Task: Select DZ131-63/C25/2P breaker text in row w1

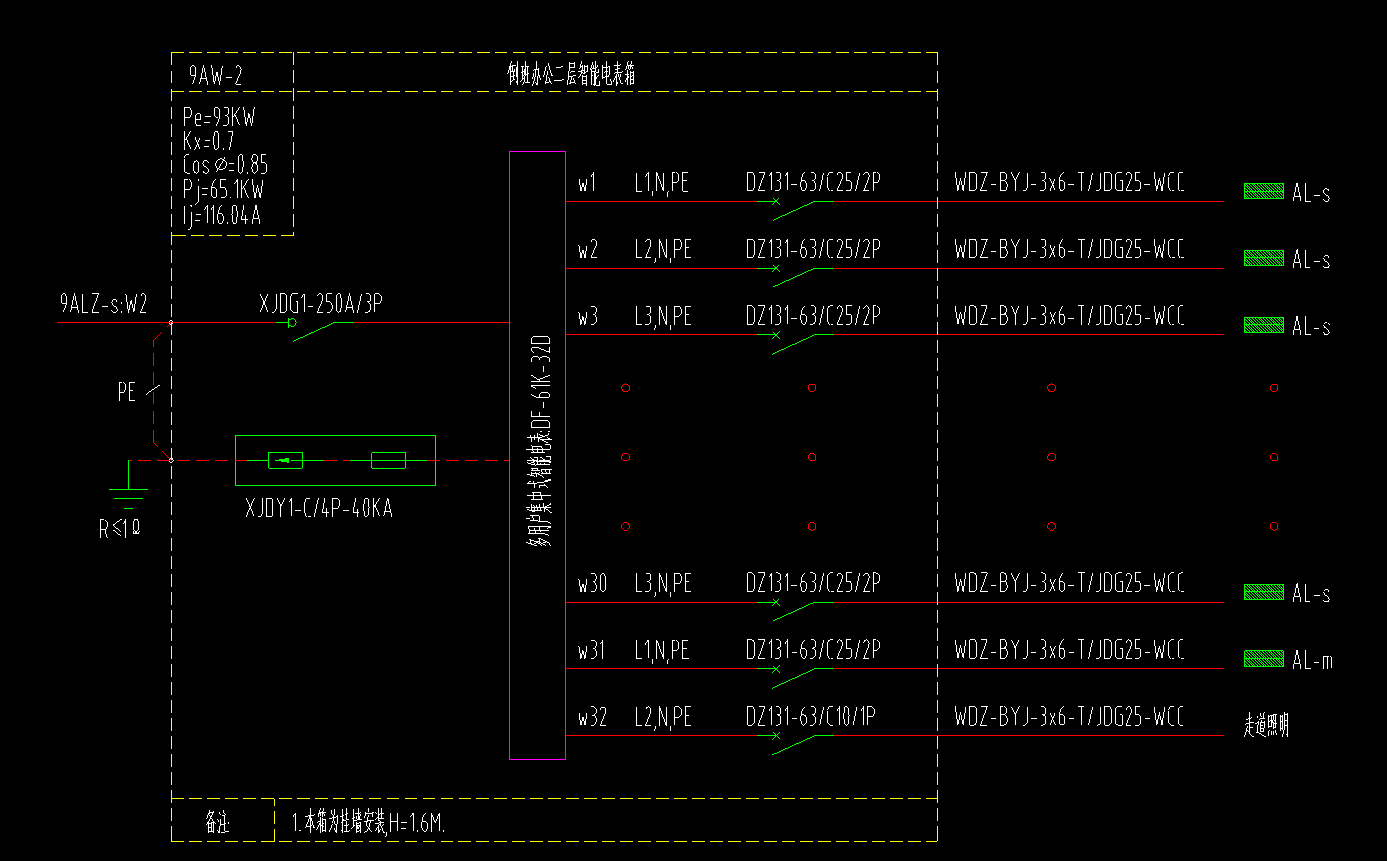Action: click(813, 182)
